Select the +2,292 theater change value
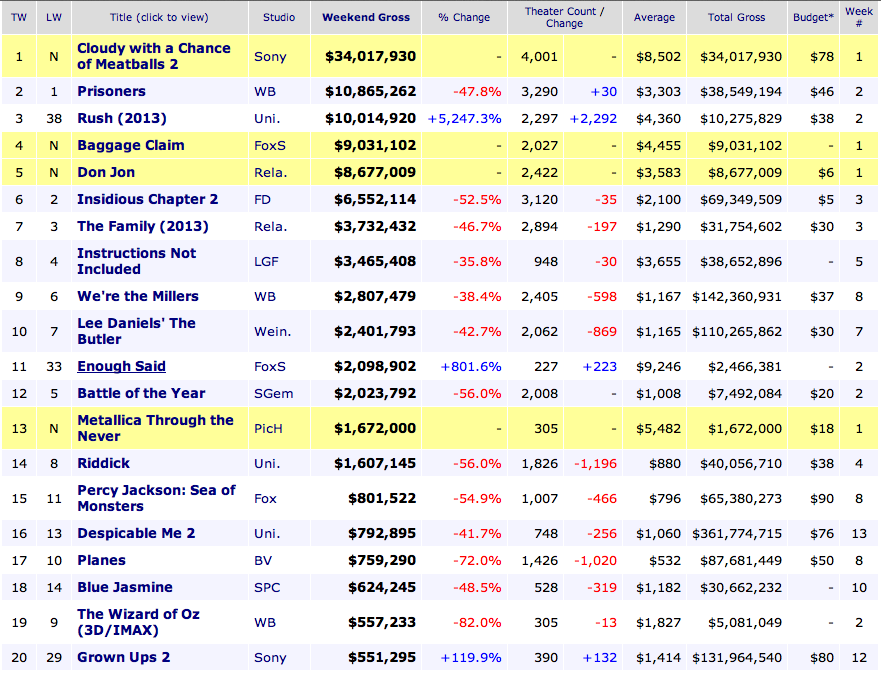 click(x=593, y=119)
